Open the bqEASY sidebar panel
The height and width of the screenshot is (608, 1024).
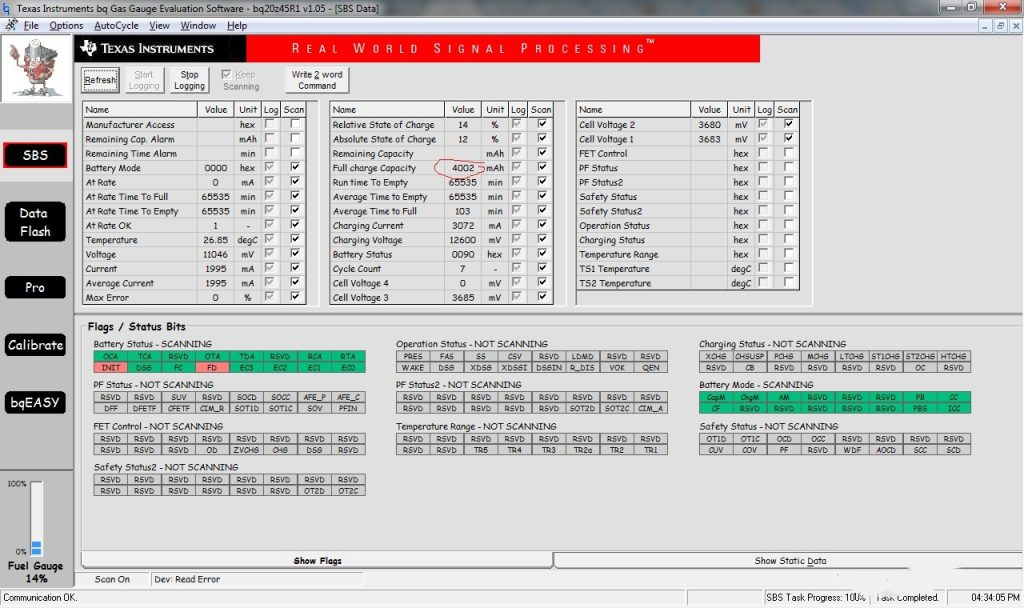[35, 402]
